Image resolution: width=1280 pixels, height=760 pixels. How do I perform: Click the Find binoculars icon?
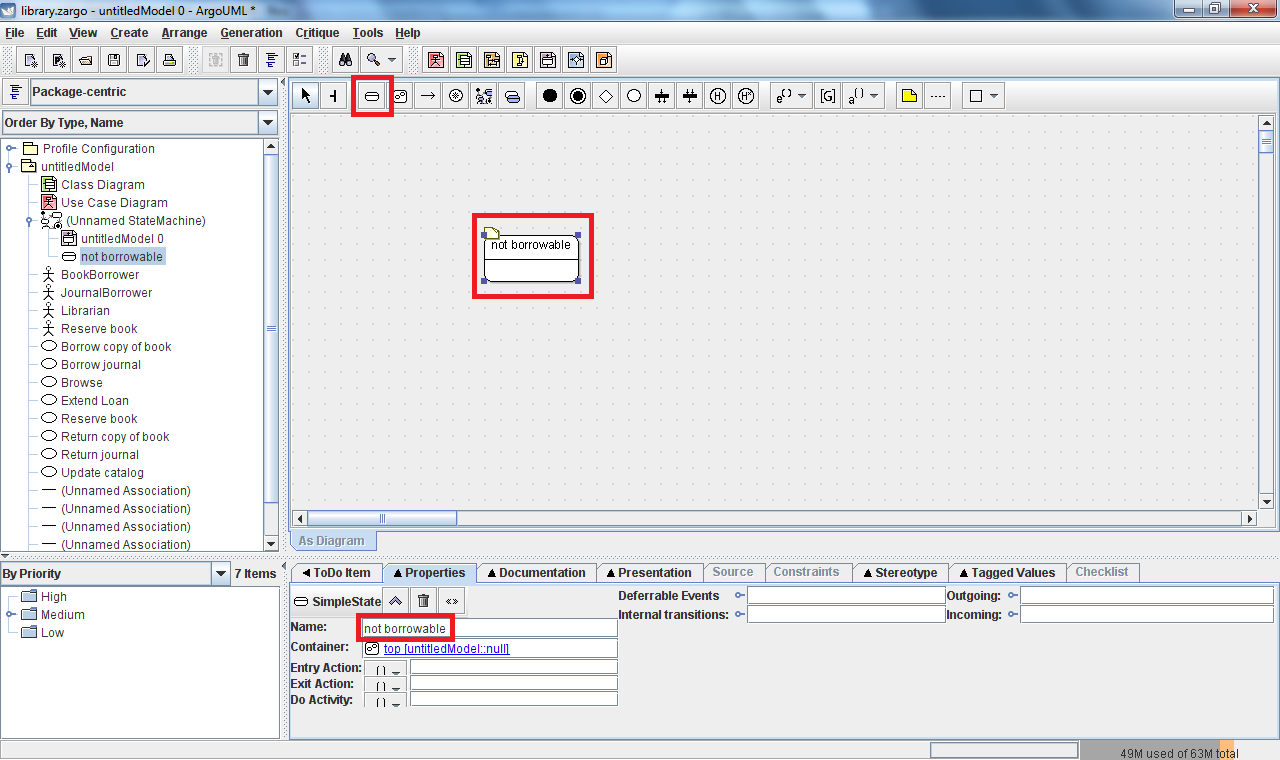[345, 60]
